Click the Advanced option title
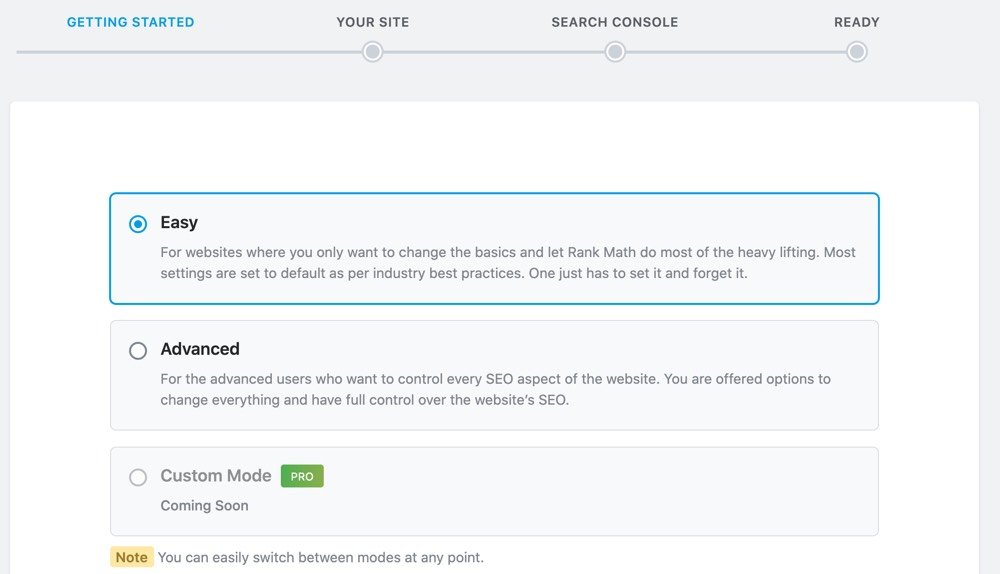Image resolution: width=1000 pixels, height=574 pixels. click(200, 349)
